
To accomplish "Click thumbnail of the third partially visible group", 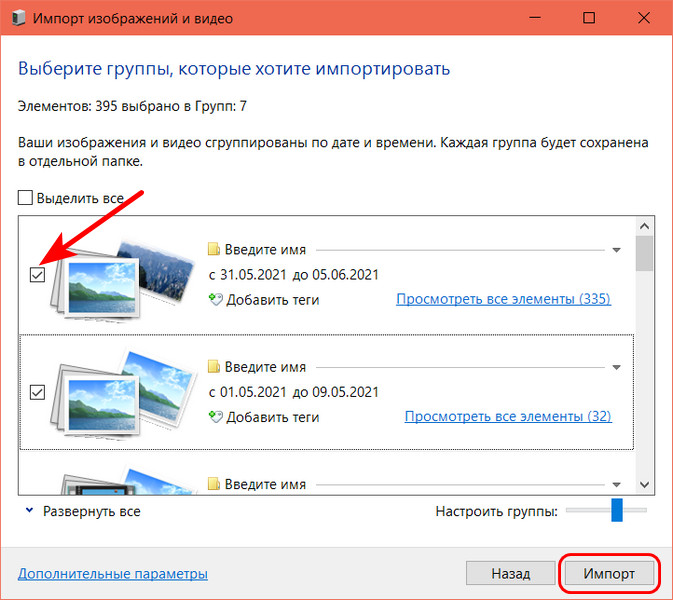I will [x=127, y=481].
